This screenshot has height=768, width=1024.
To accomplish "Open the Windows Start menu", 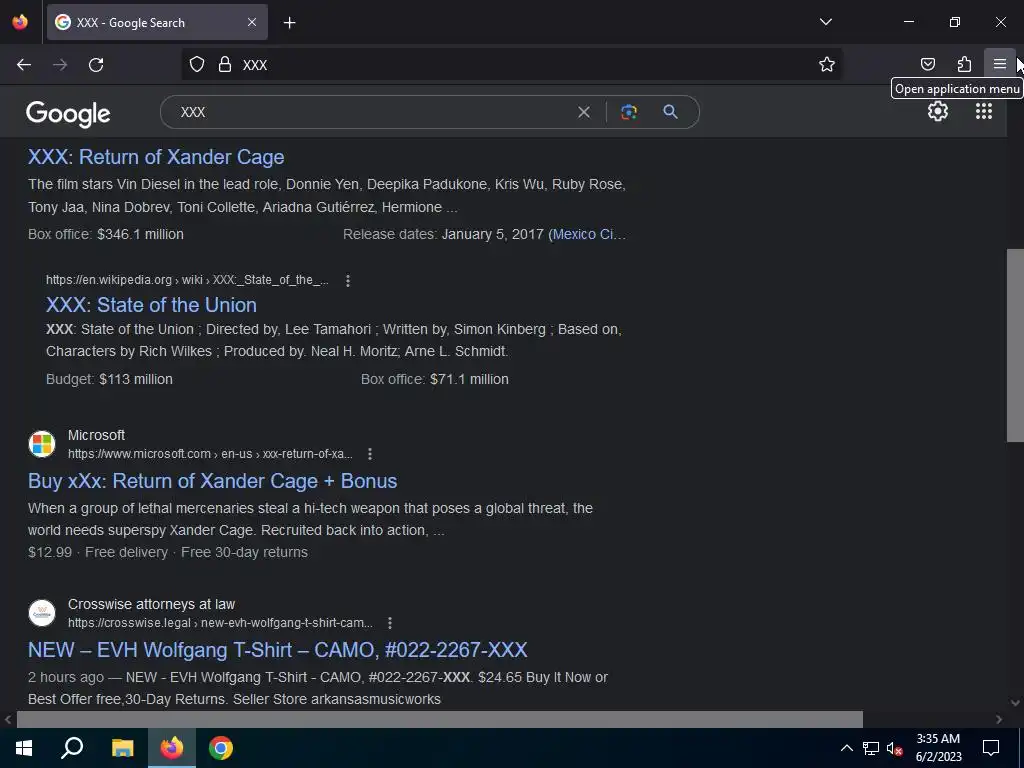I will click(24, 748).
